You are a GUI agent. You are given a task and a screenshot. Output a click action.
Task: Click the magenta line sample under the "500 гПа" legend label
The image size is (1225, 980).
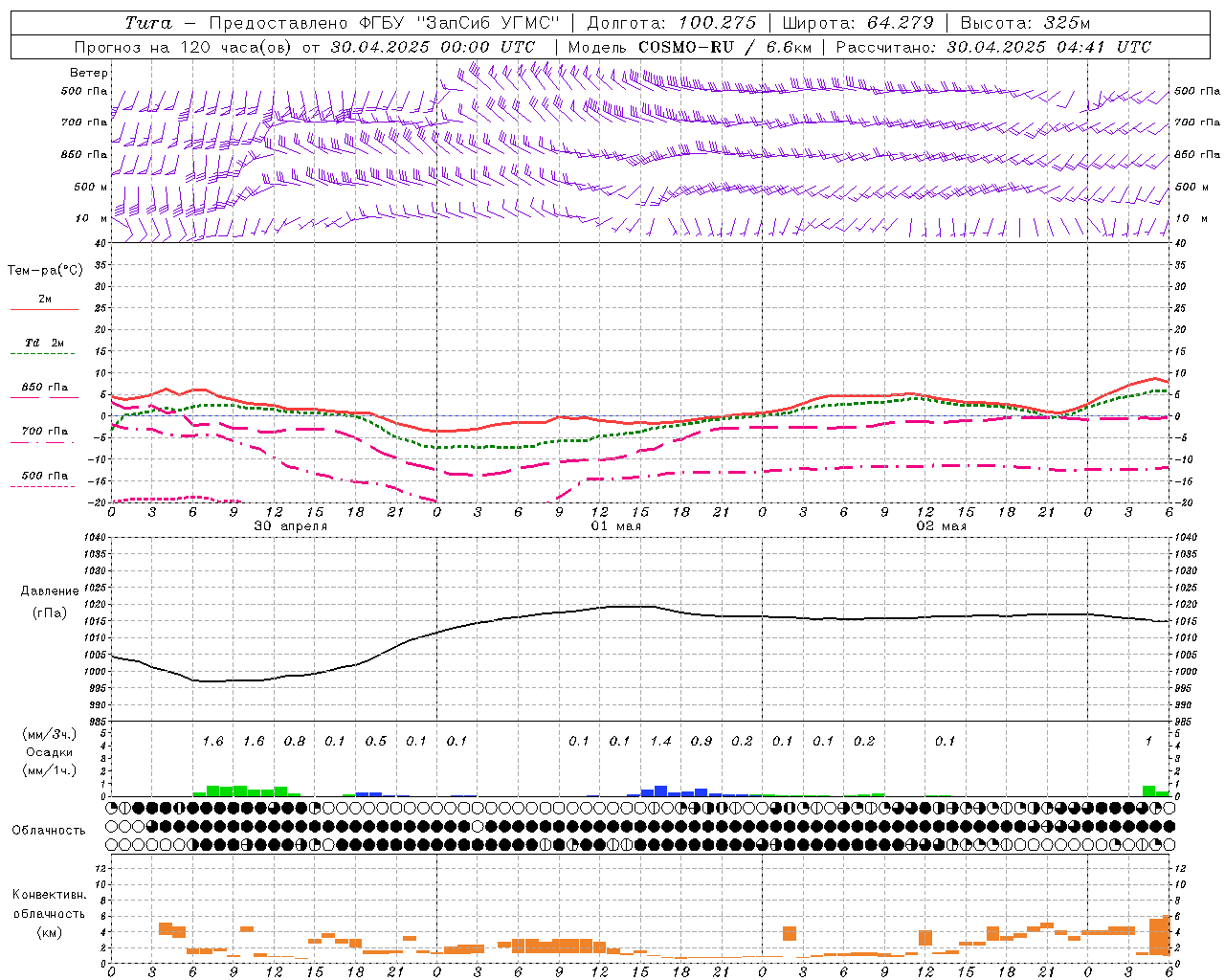(42, 487)
